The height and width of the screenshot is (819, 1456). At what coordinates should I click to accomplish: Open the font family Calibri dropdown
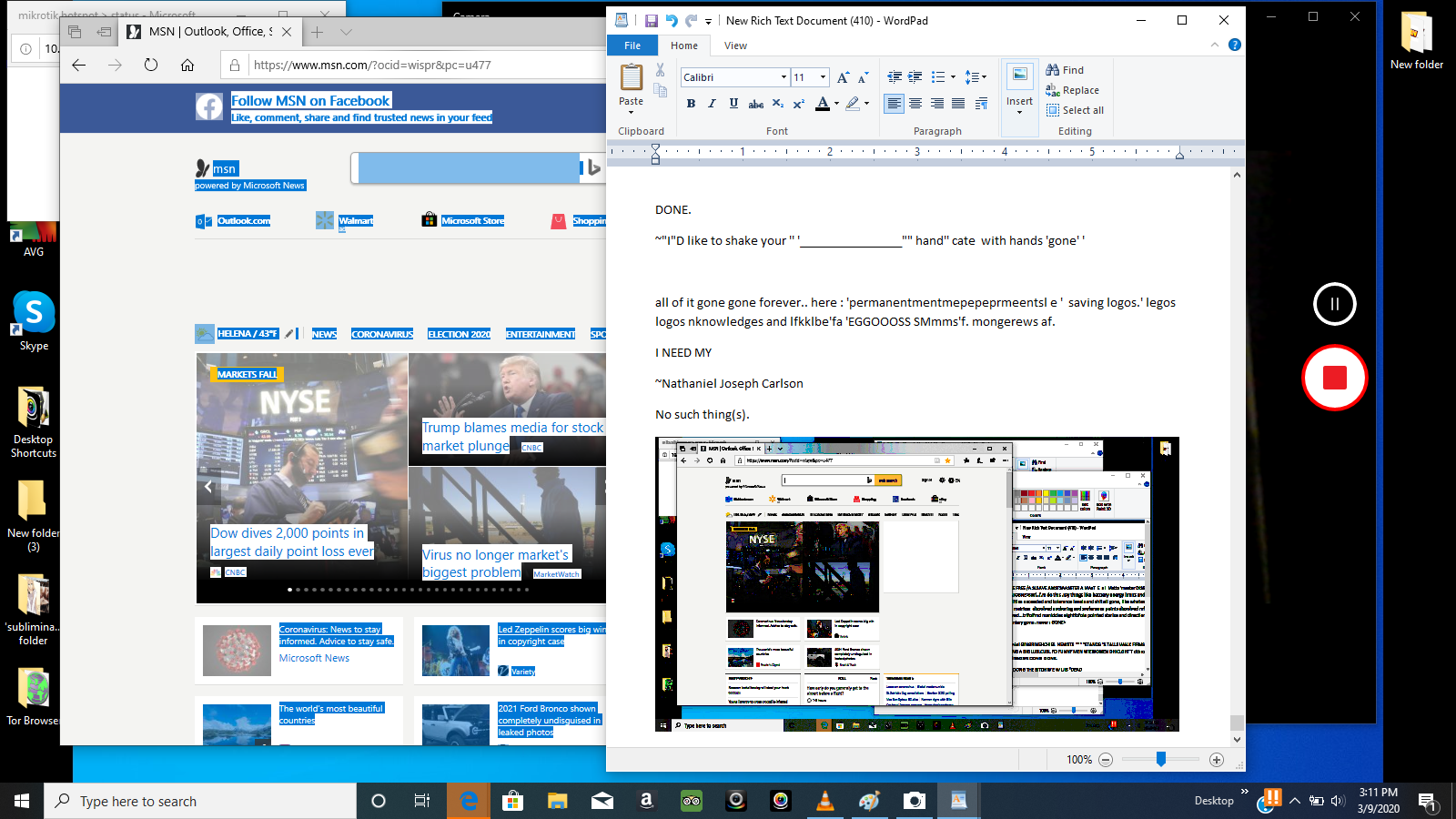click(784, 77)
